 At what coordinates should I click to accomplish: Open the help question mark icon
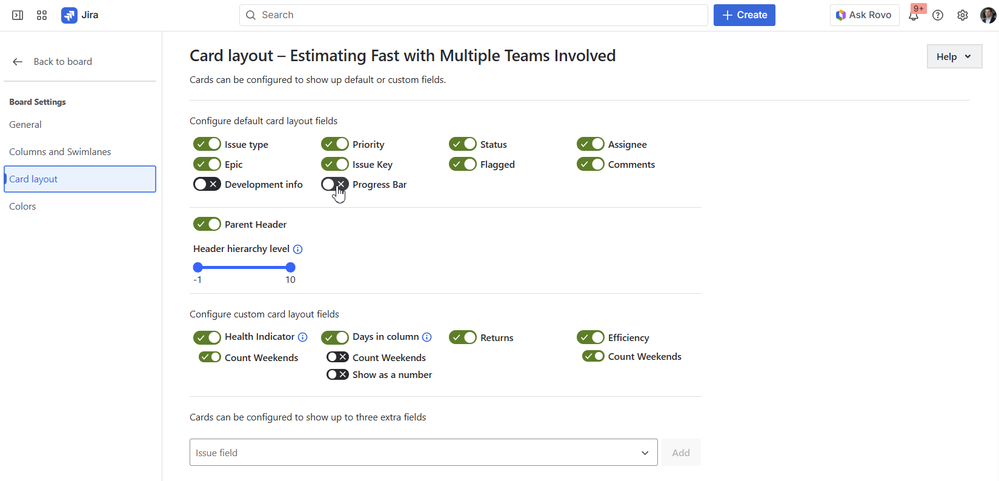(x=938, y=15)
